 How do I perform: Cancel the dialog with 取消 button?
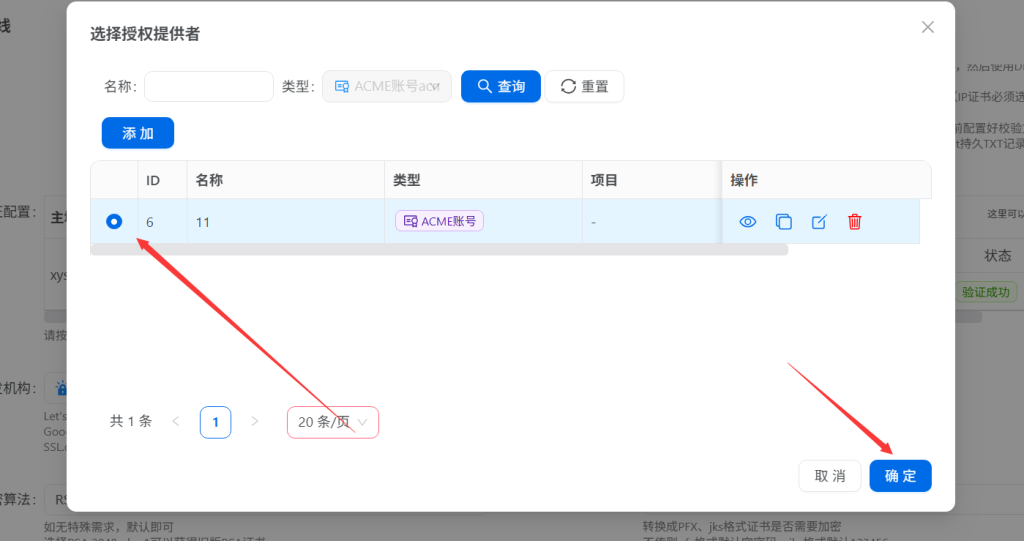[830, 476]
